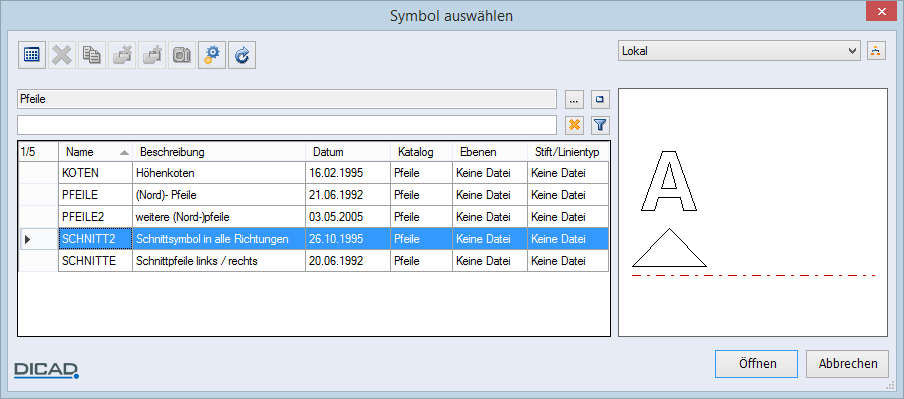Open the gear settings toolbar icon

pyautogui.click(x=212, y=55)
